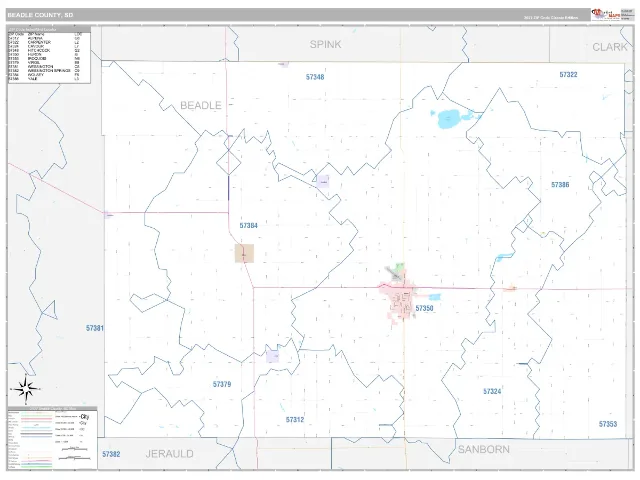Viewport: 640px width, 480px height.
Task: Click the CARPENTER row in ZIP index
Action: tap(44, 42)
